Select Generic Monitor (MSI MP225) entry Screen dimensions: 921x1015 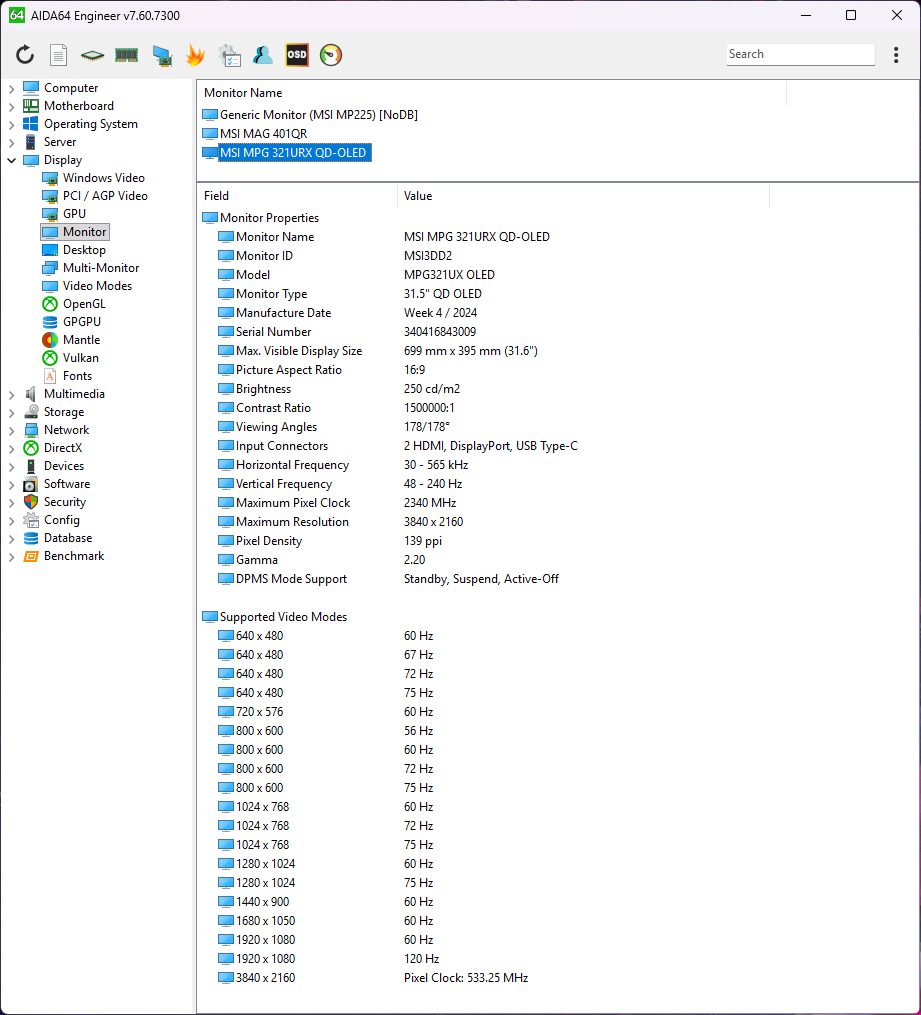pos(318,115)
